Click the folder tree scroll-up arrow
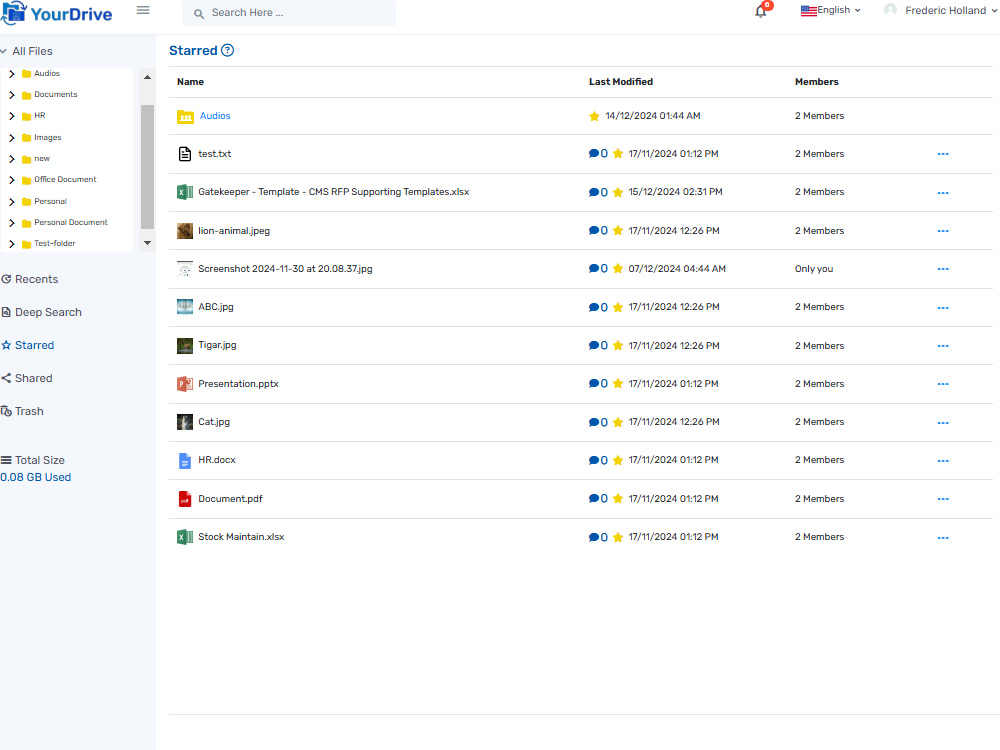Screen dimensions: 1000x750 pos(147,77)
